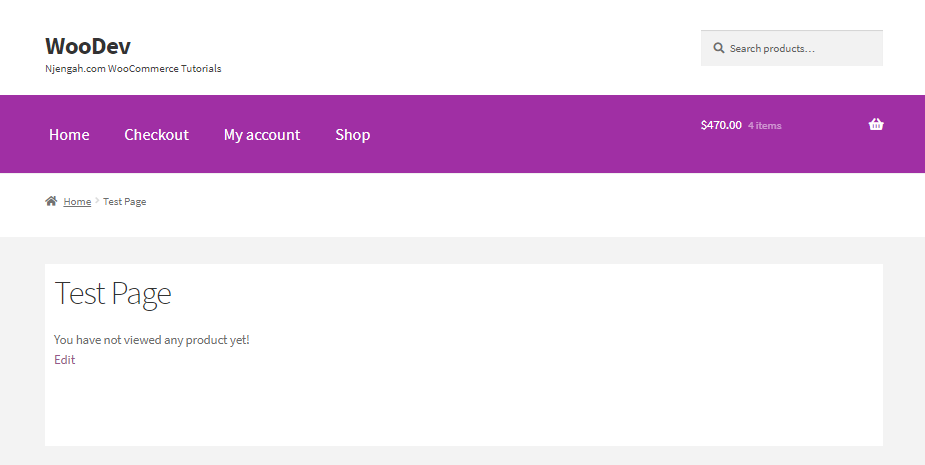Viewport: 925px width, 465px height.
Task: Open My account from navigation
Action: click(x=262, y=135)
